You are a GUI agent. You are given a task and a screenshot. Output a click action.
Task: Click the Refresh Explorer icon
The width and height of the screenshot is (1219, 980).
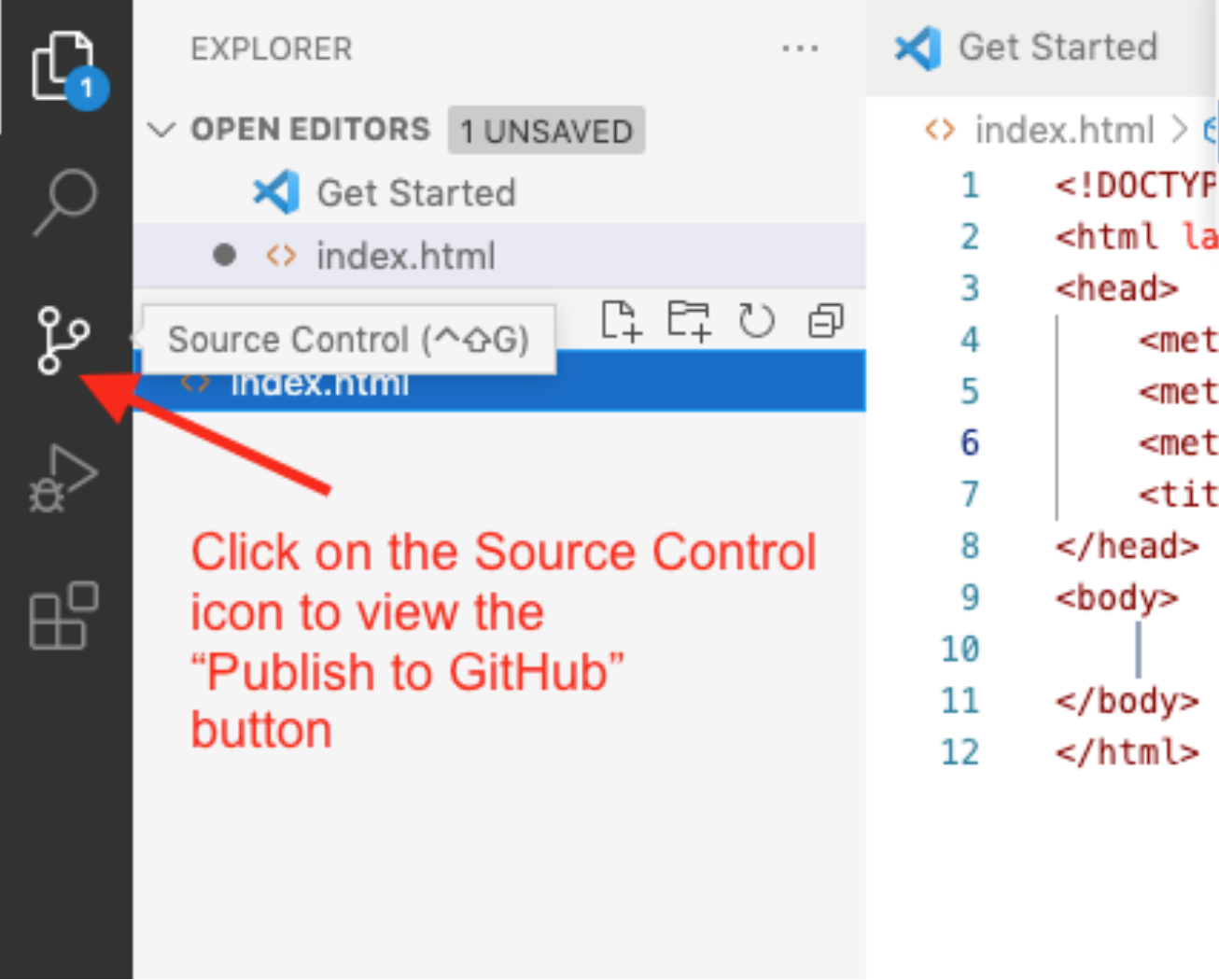click(757, 322)
